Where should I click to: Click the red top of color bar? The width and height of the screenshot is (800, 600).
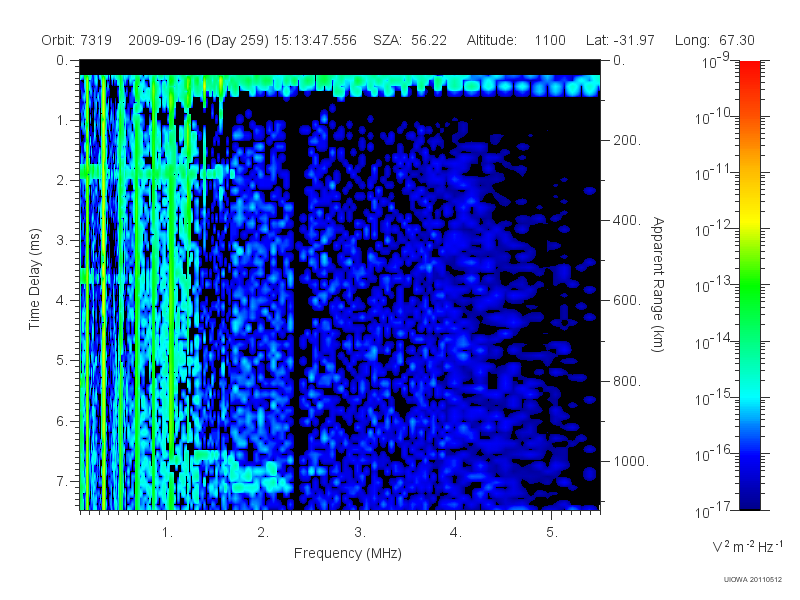coord(749,69)
